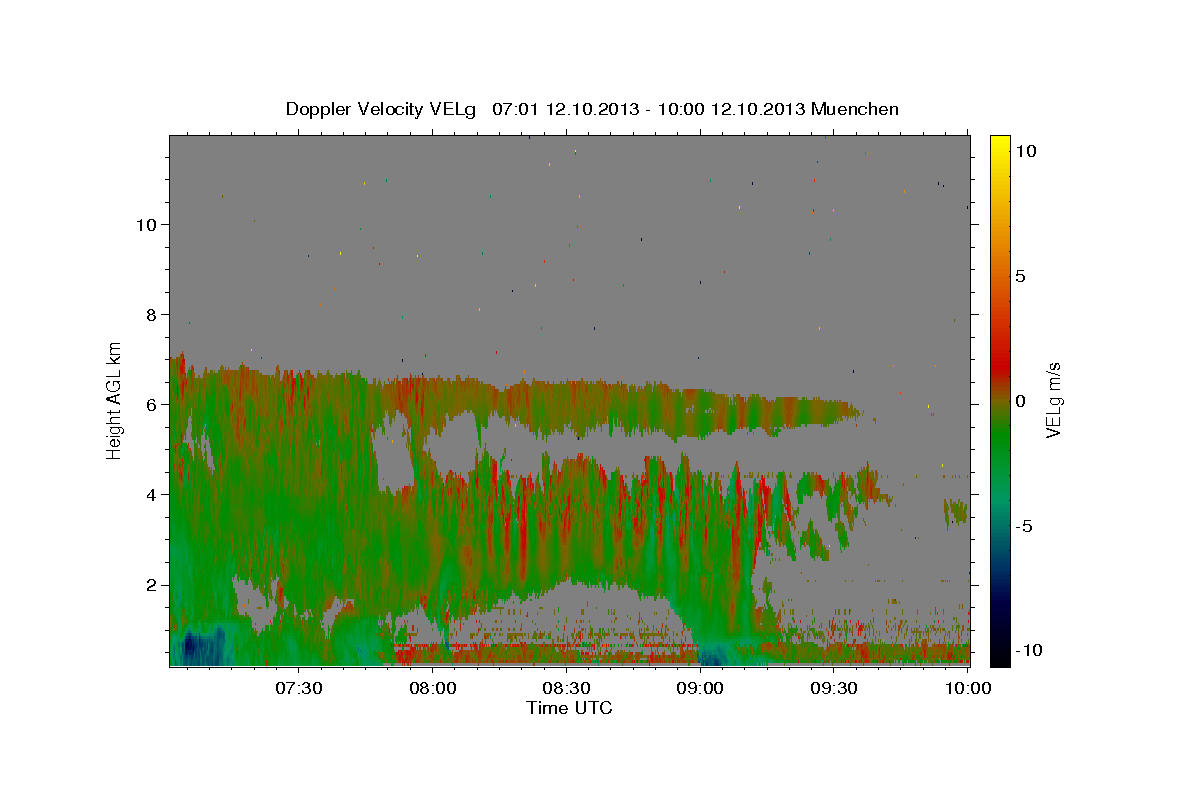This screenshot has width=1200, height=800.
Task: Click the 09:30 time tick label
Action: 834,688
